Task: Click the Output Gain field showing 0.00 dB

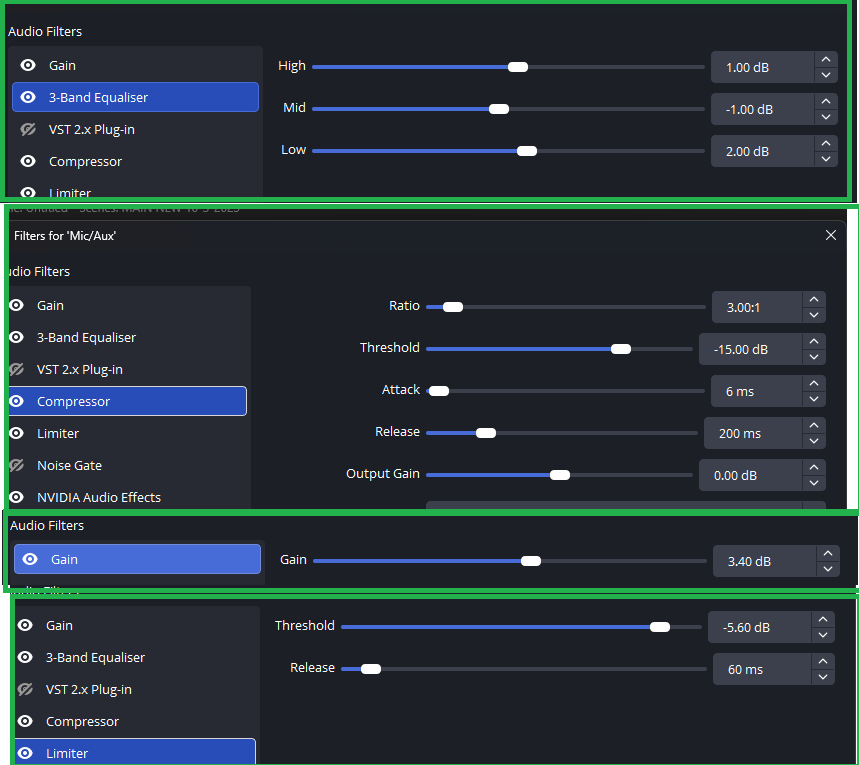Action: [x=751, y=475]
